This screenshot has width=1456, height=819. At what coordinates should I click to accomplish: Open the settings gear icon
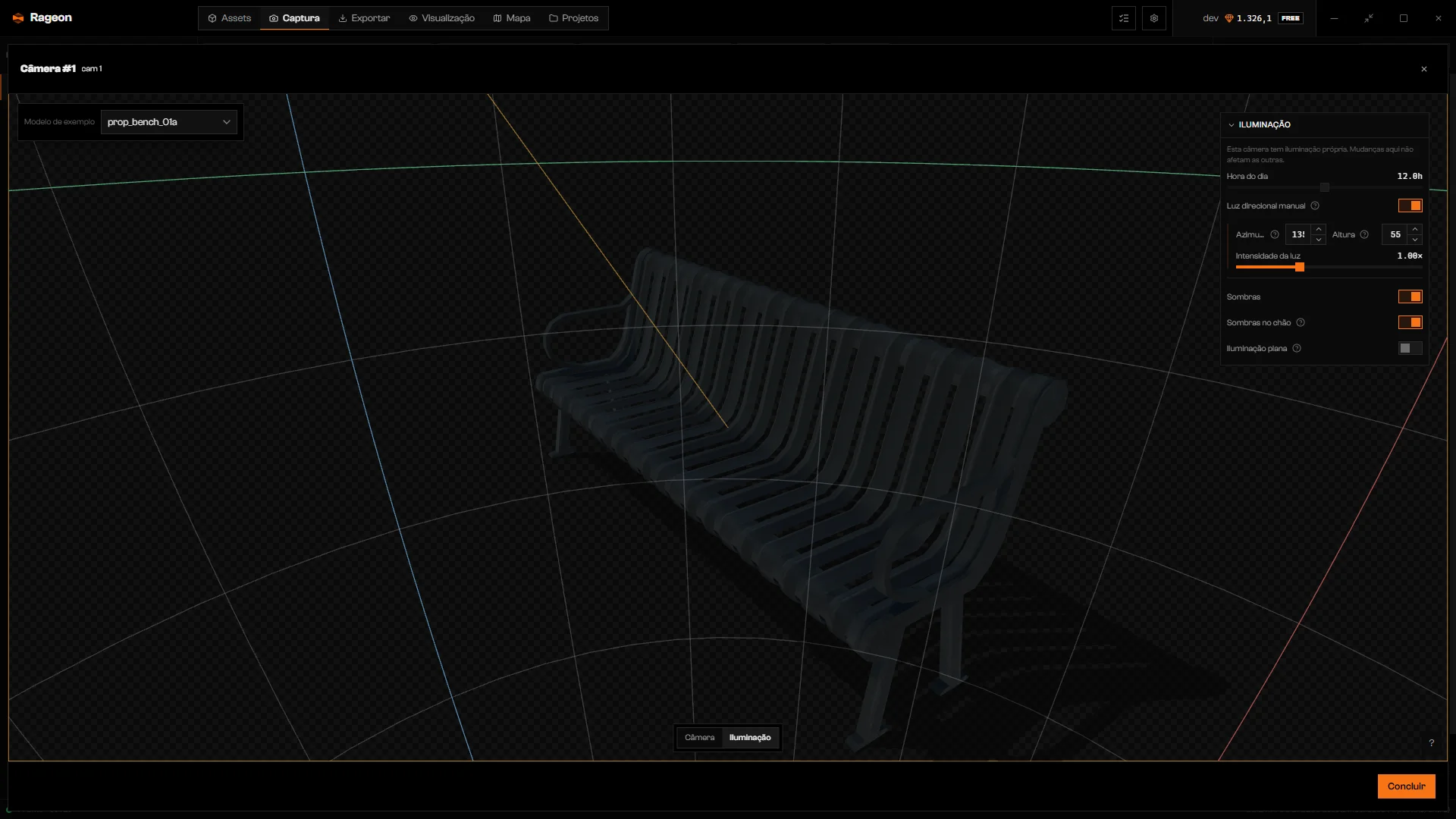tap(1154, 18)
